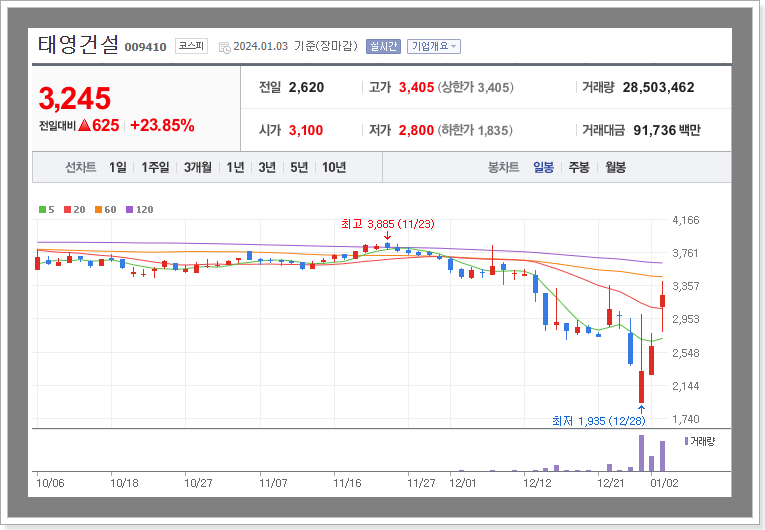Click the 10/06 date axis label

point(50,483)
